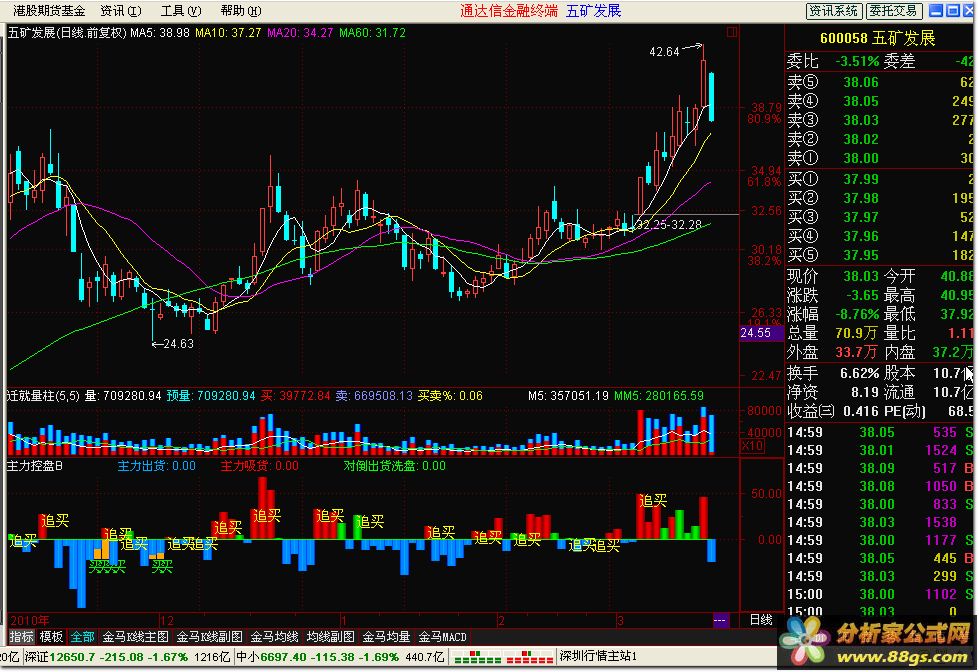
Task: Click the 主力出货: 0.00 value
Action: (157, 466)
